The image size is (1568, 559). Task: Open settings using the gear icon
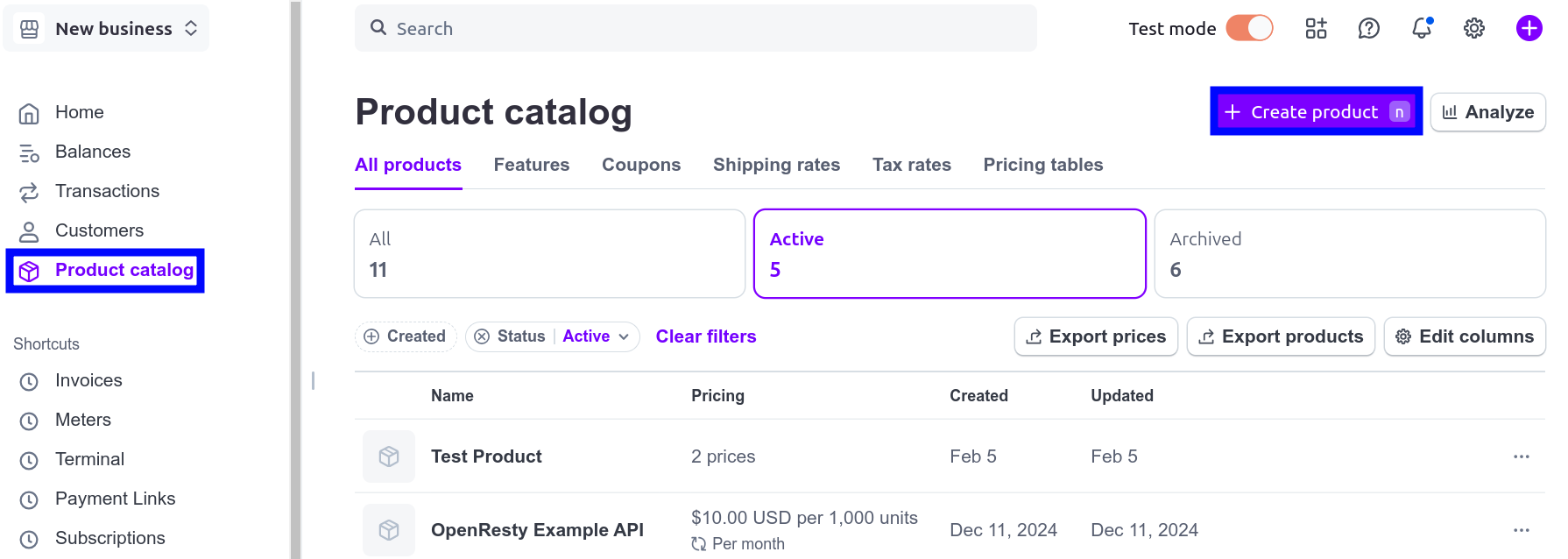click(1473, 28)
